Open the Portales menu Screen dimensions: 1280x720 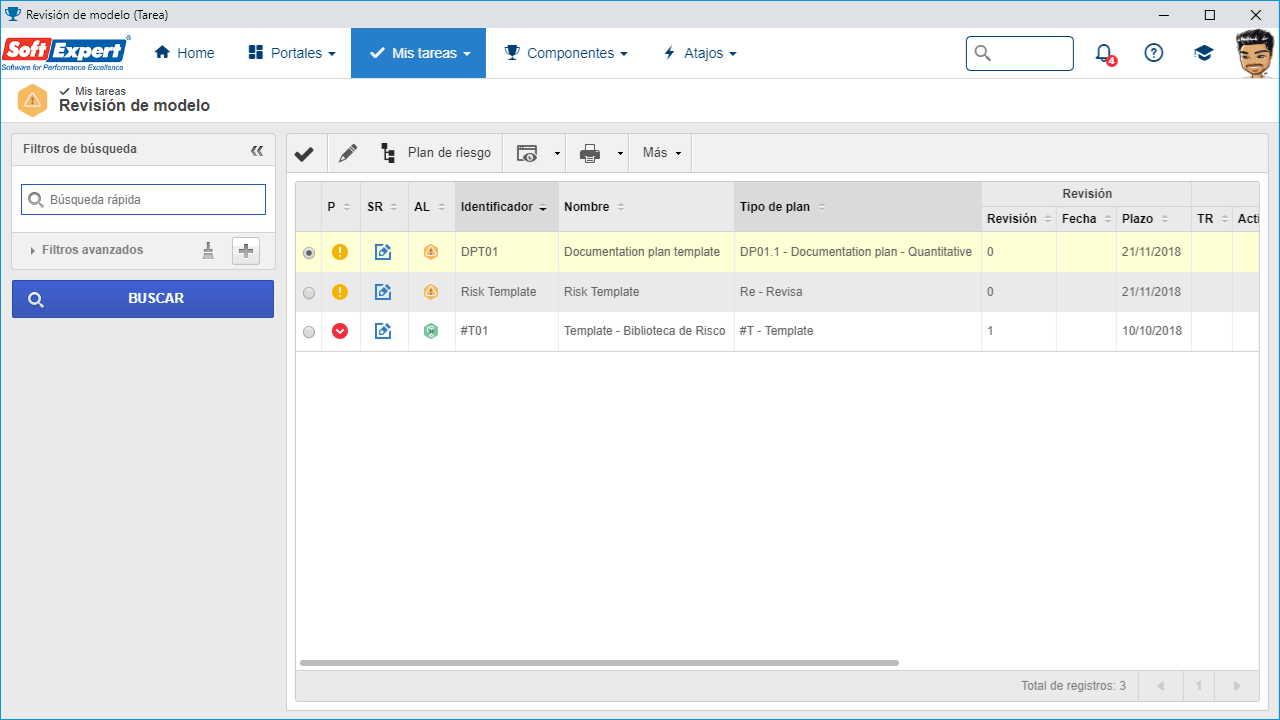pos(291,53)
